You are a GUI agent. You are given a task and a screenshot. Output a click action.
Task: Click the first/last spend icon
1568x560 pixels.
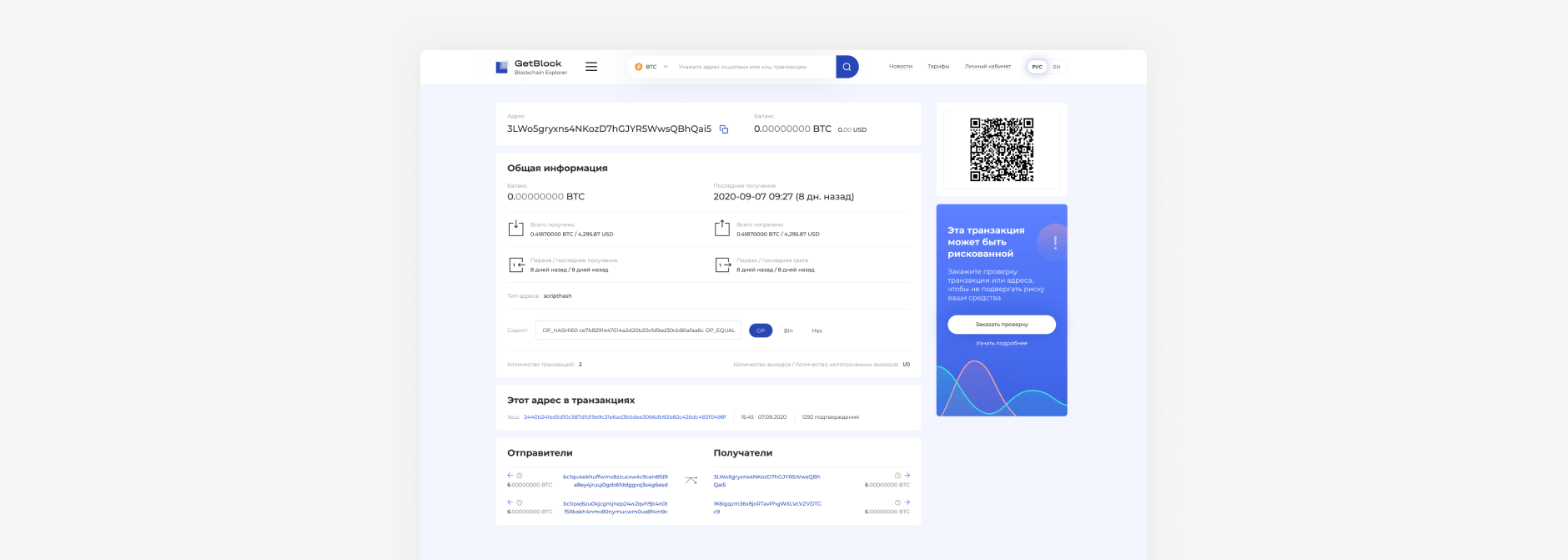click(722, 265)
